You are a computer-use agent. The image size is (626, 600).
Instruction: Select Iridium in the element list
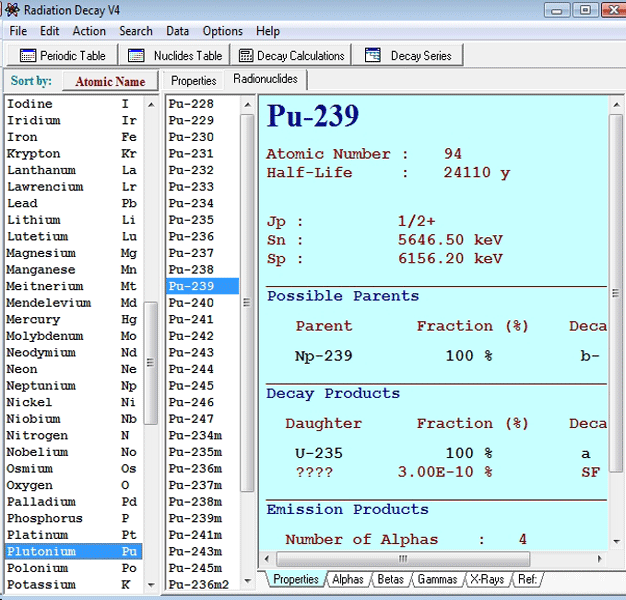[x=73, y=120]
